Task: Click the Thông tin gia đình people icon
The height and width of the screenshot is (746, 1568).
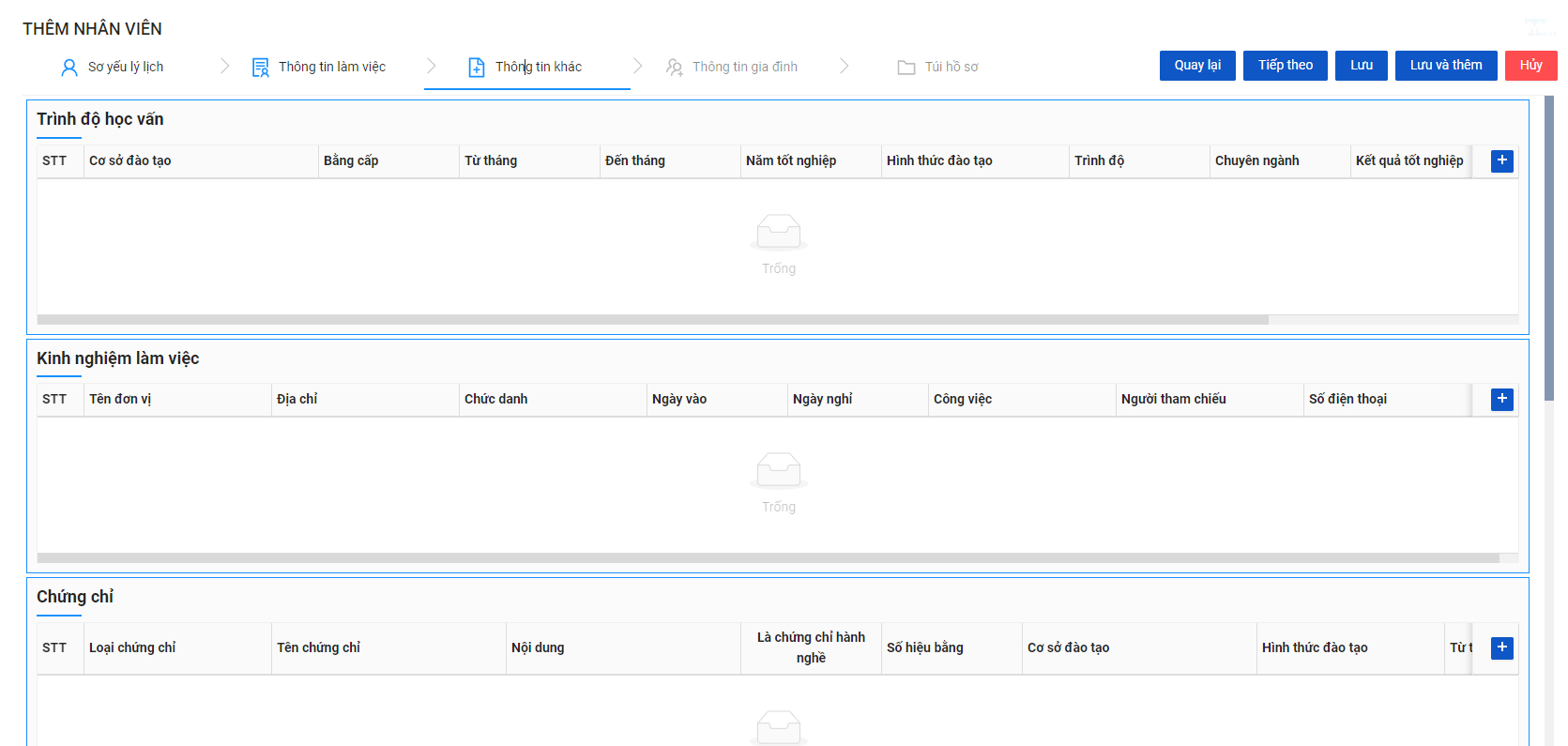Action: point(675,68)
